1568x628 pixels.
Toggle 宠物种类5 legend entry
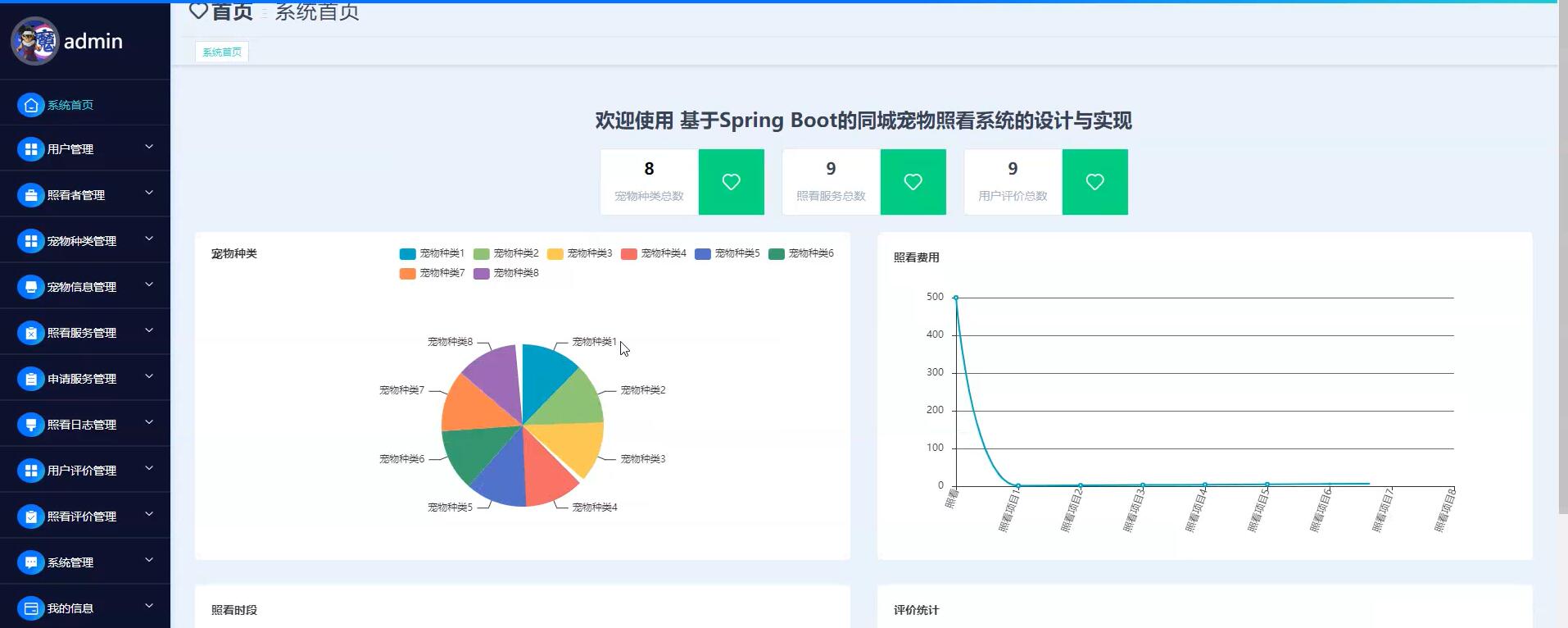(727, 253)
